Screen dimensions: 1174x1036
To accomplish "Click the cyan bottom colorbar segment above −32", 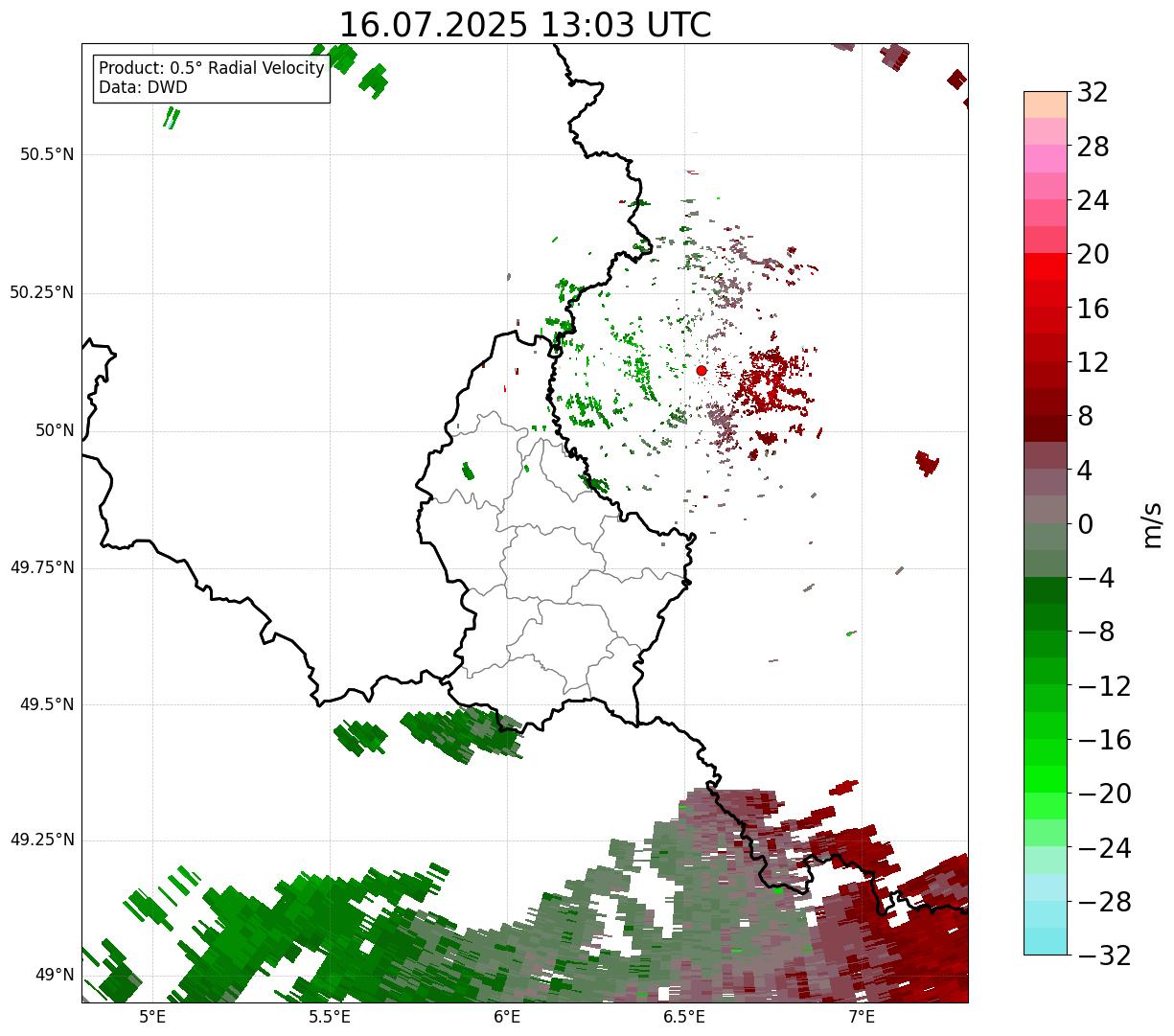I will 1046,941.
